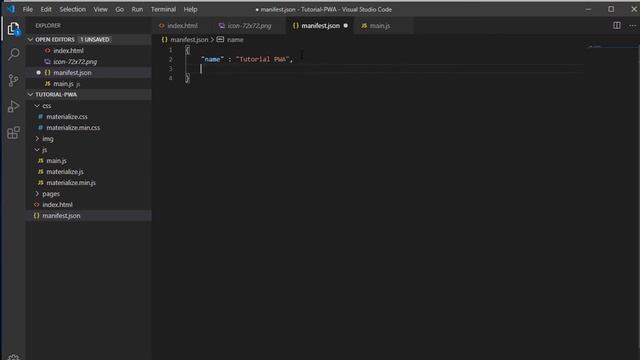640x360 pixels.
Task: Open the Edit menu
Action: pos(46,9)
